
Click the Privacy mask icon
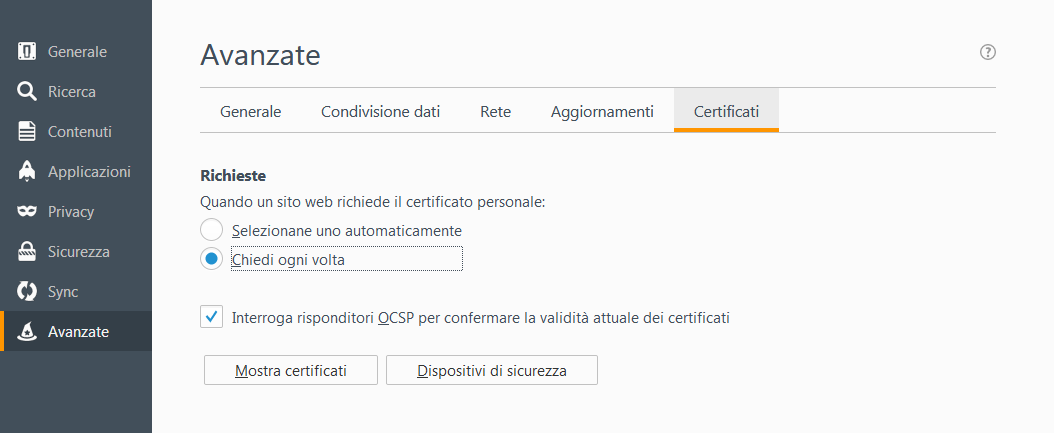click(27, 211)
